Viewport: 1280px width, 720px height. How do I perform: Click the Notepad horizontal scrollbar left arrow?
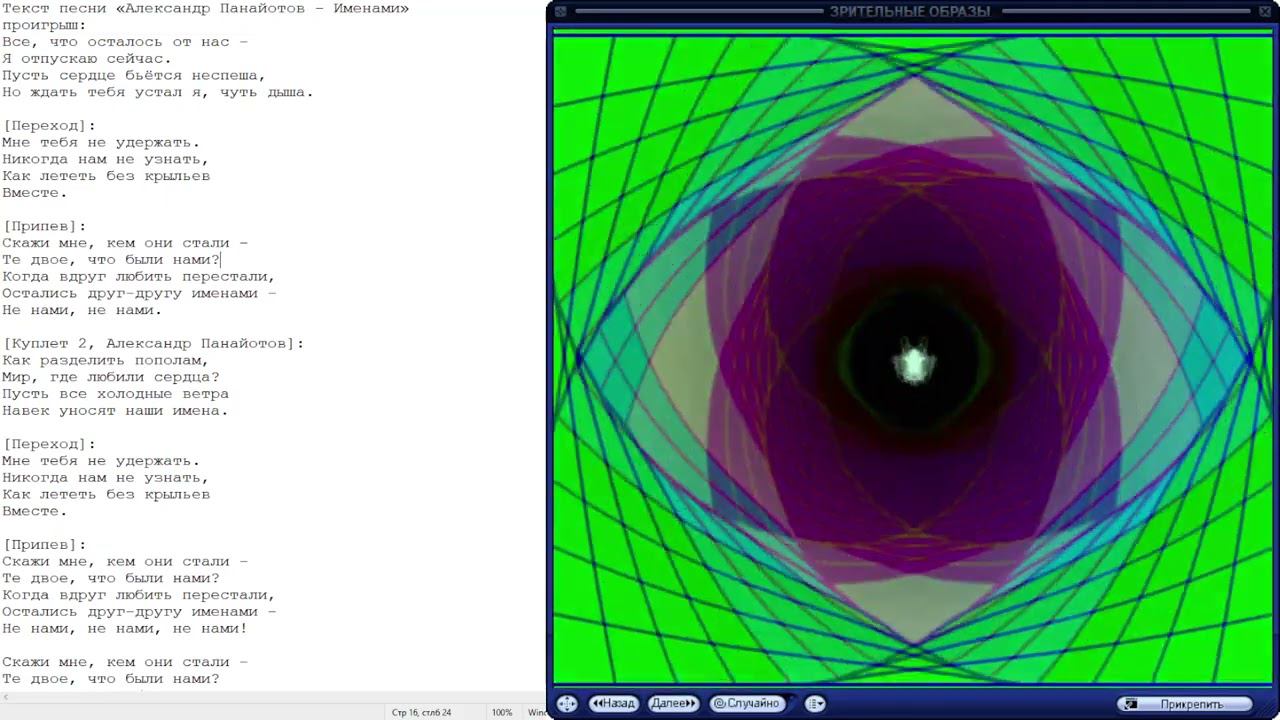coord(5,696)
